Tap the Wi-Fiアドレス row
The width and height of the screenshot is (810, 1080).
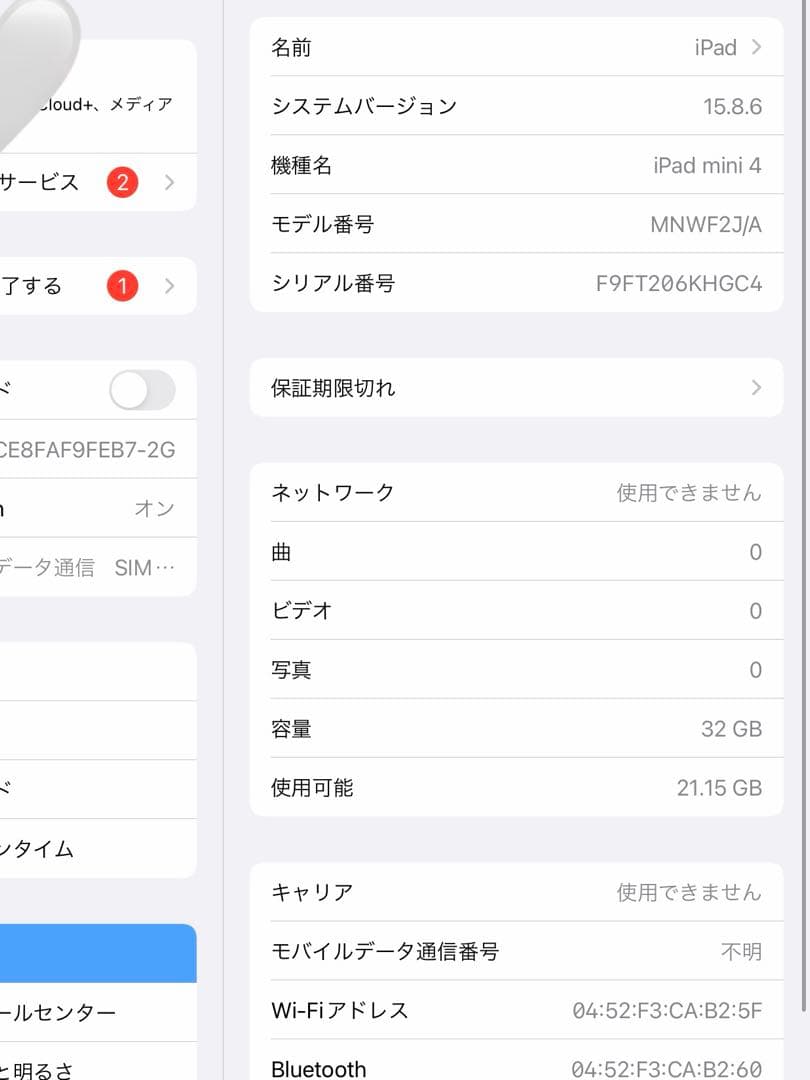[517, 1010]
